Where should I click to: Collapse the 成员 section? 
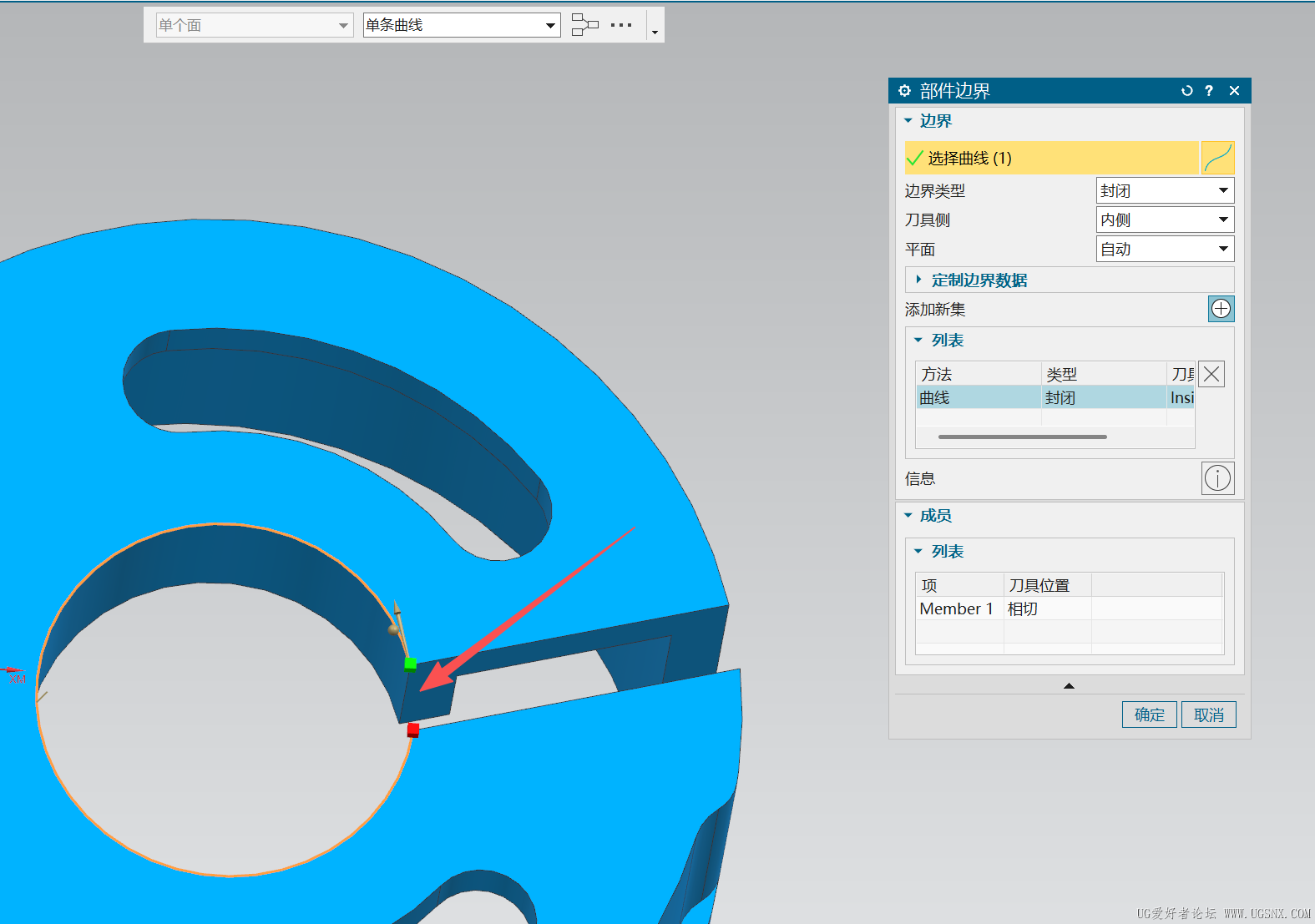coord(908,516)
